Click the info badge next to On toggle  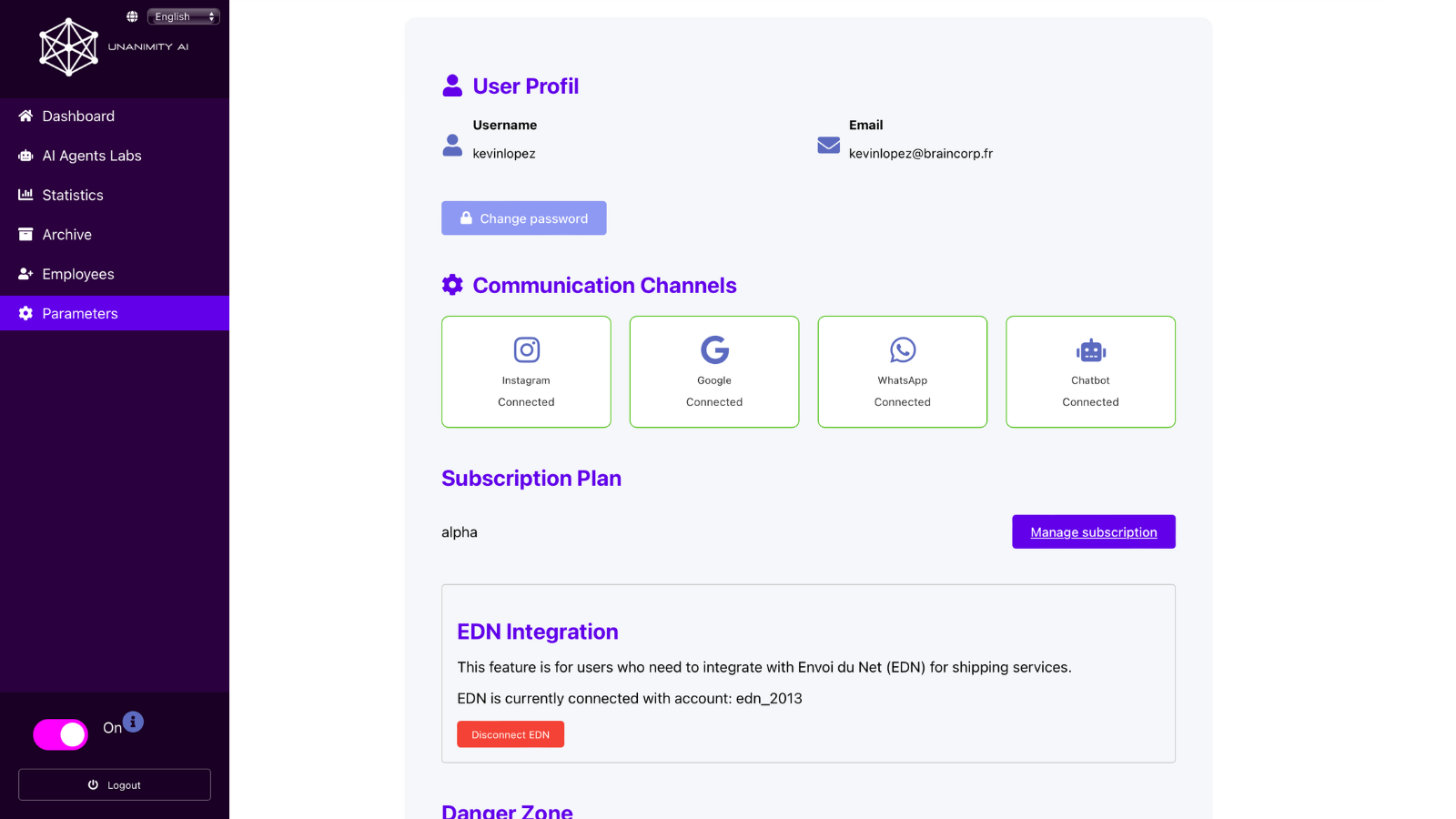133,721
